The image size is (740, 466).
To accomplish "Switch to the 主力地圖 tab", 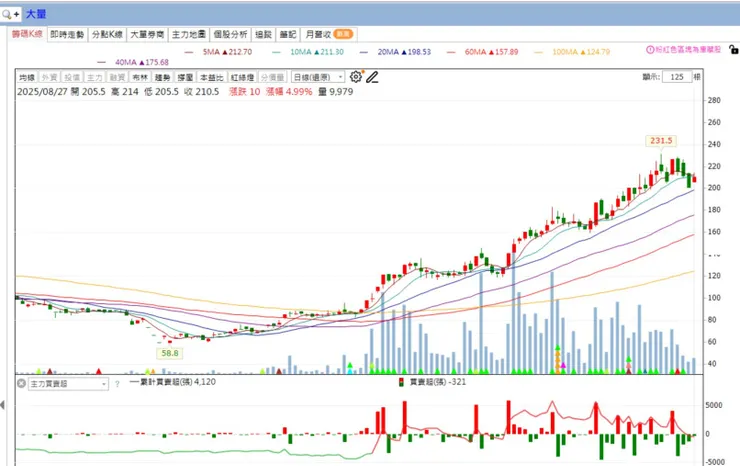I will (189, 34).
